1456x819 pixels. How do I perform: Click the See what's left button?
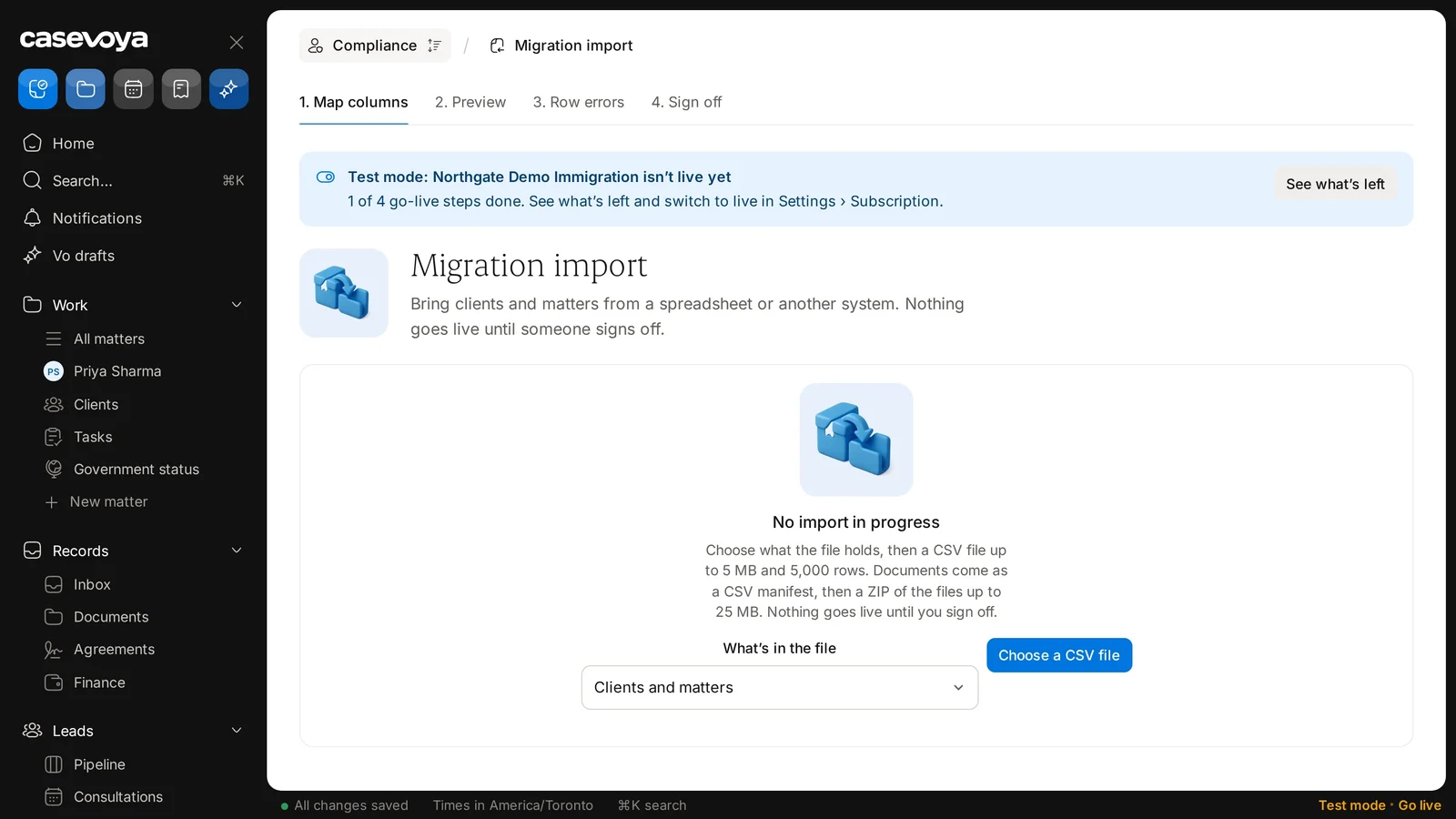pos(1335,184)
